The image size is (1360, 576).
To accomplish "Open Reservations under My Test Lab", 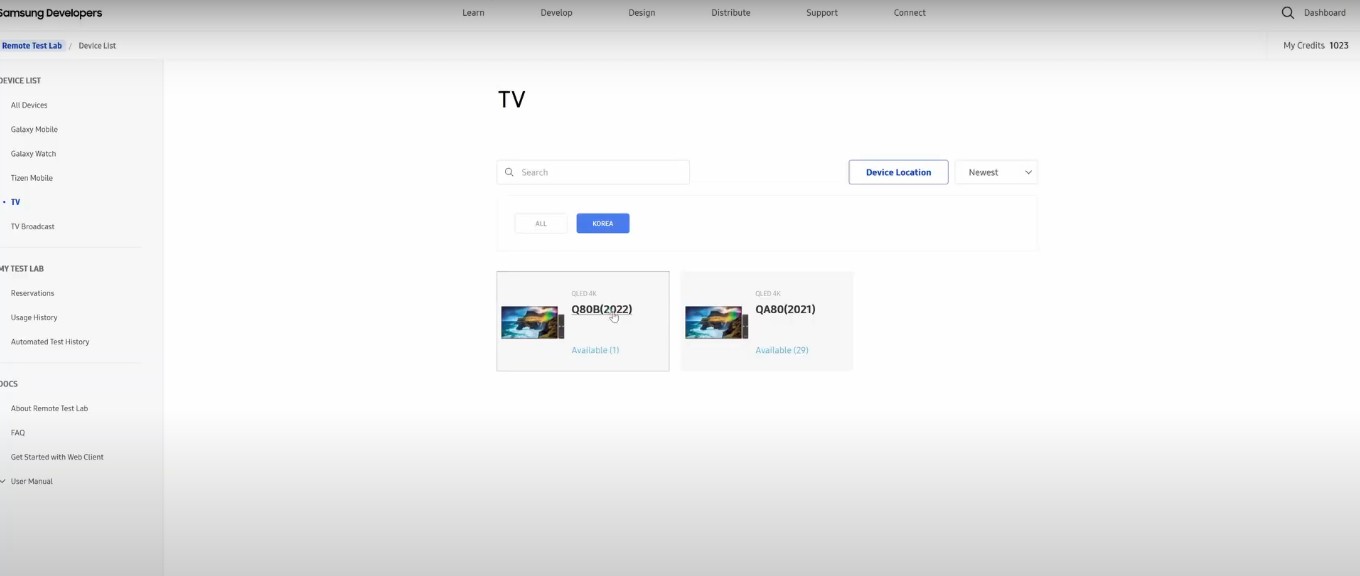I will pos(32,293).
